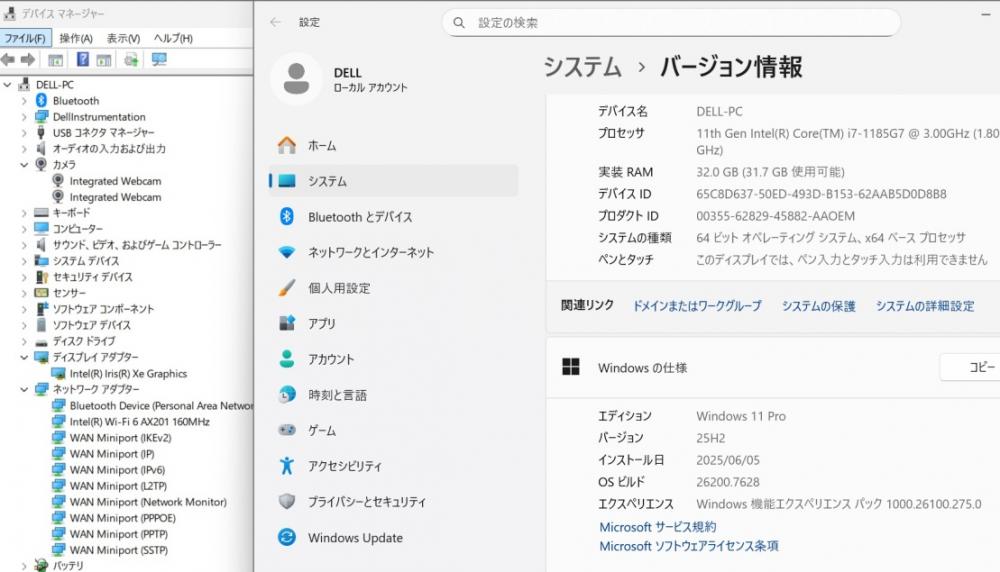Open the システムの保護 link
The height and width of the screenshot is (572, 1000).
coord(818,306)
